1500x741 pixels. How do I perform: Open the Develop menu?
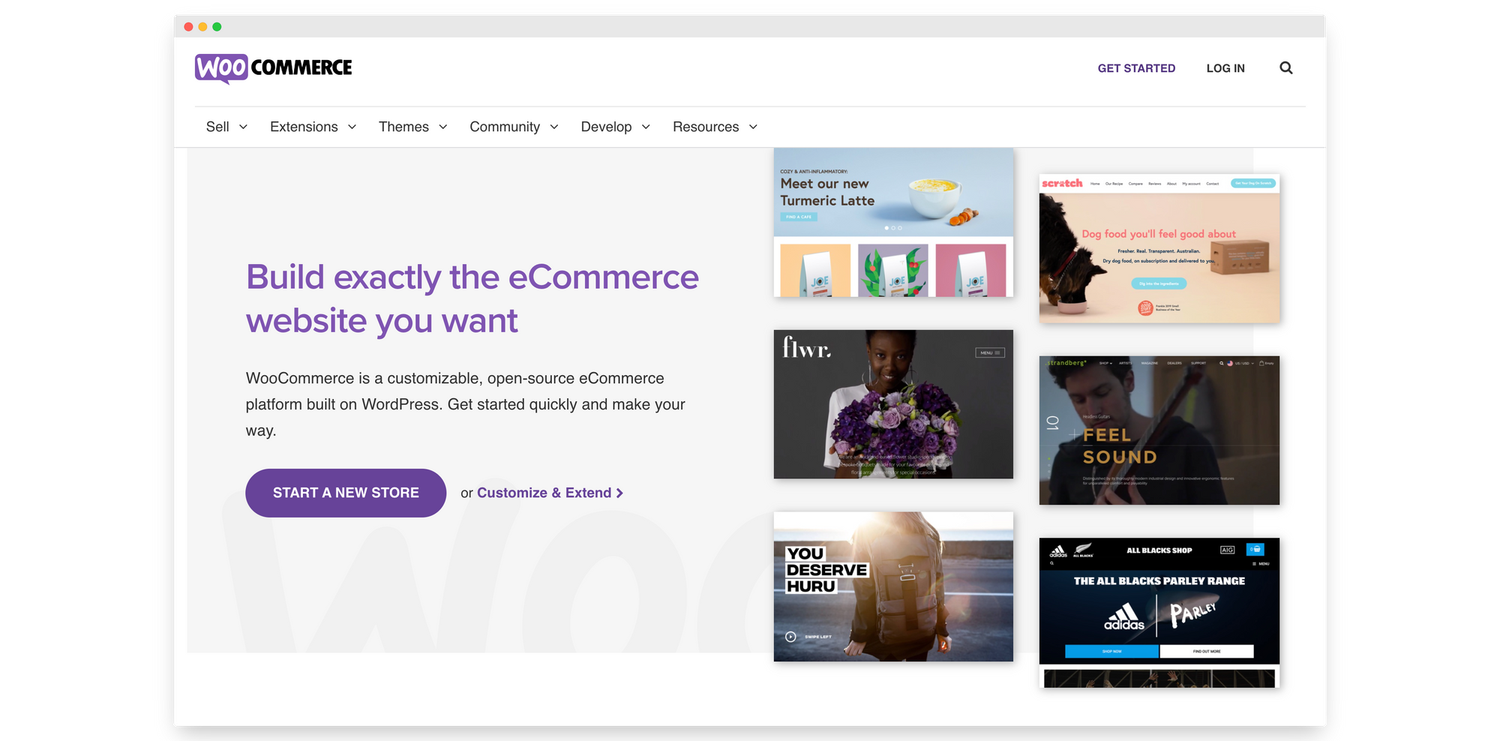coord(615,127)
